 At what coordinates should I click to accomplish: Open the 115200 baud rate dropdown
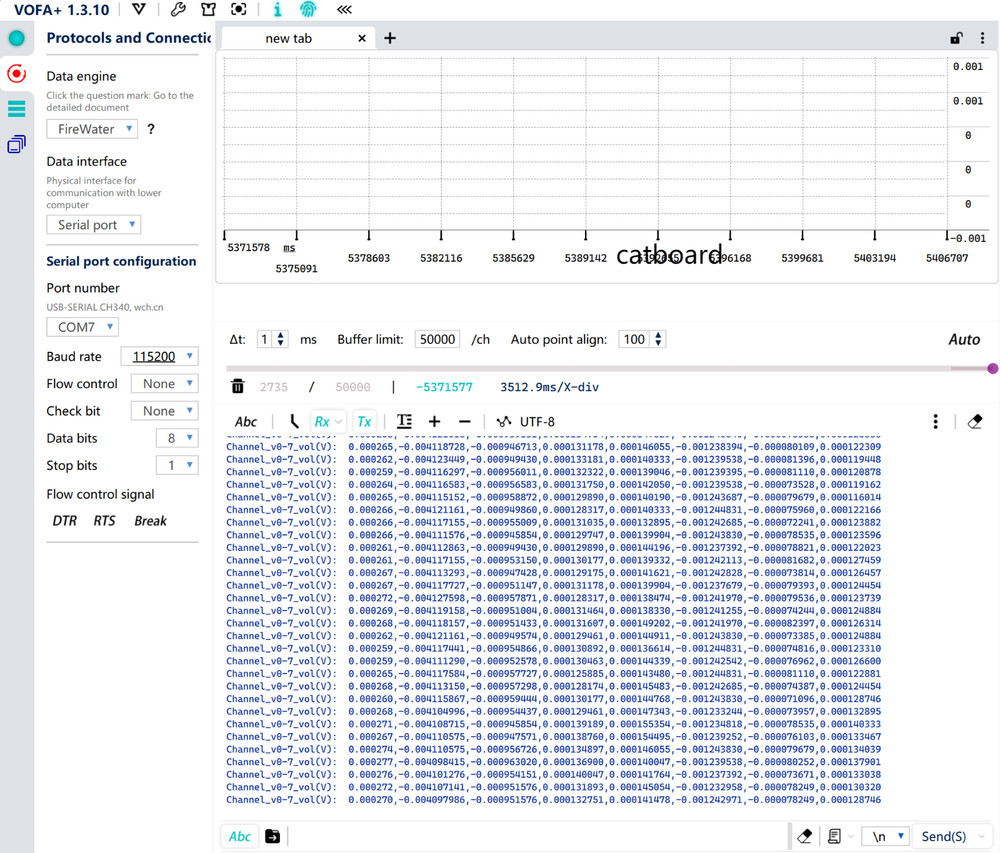tap(159, 356)
